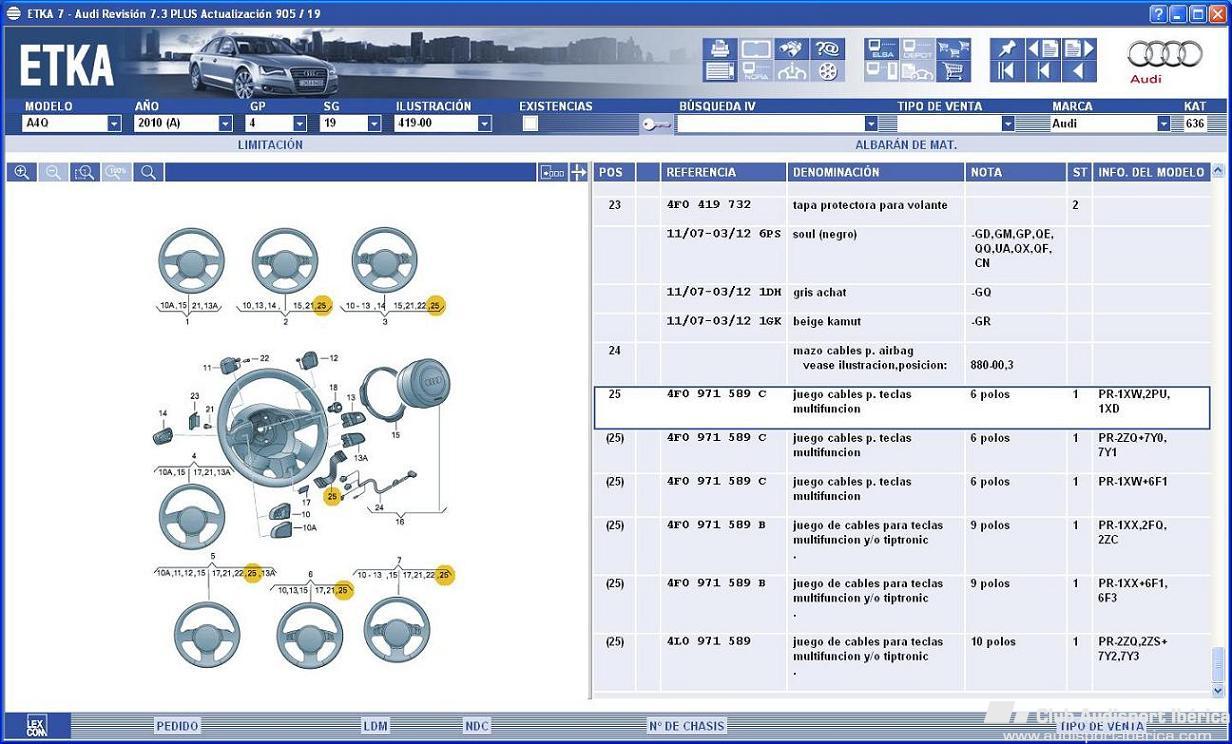Click the printer icon in the toolbar
The height and width of the screenshot is (744, 1232).
719,49
